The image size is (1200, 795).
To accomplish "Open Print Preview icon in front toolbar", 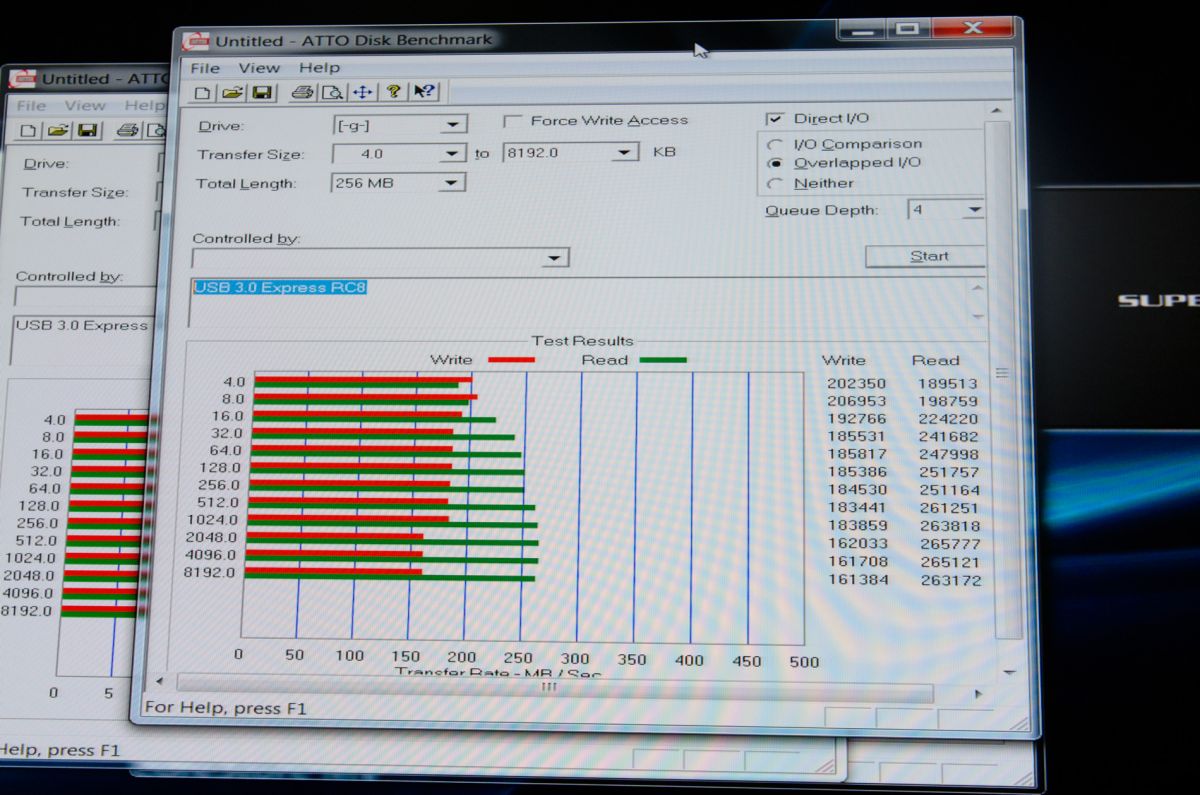I will coord(332,93).
